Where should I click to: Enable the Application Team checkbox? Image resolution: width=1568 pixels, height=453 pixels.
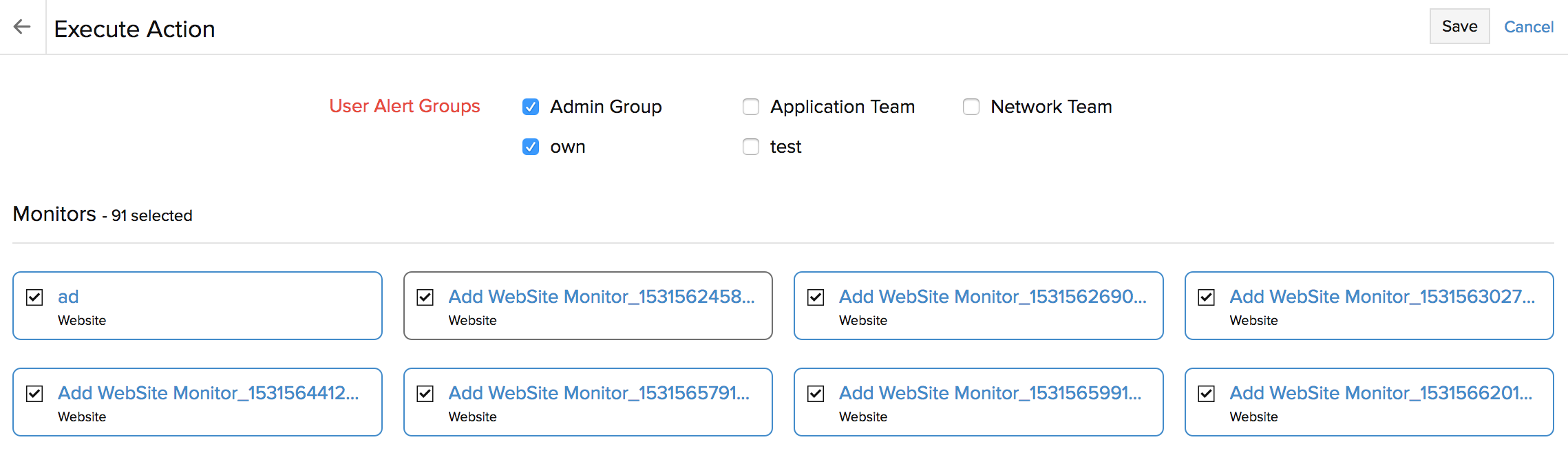click(x=750, y=107)
